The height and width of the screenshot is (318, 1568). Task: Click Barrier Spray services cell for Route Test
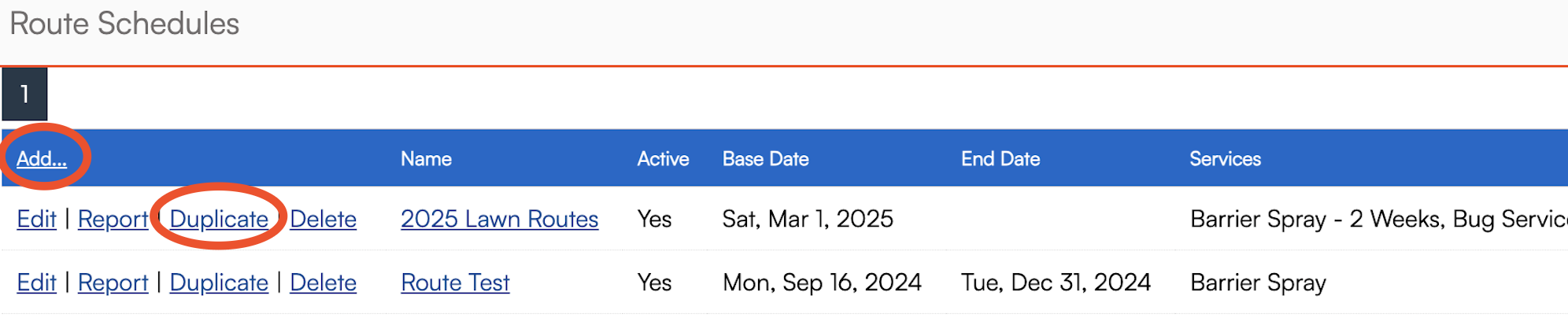click(x=1258, y=283)
